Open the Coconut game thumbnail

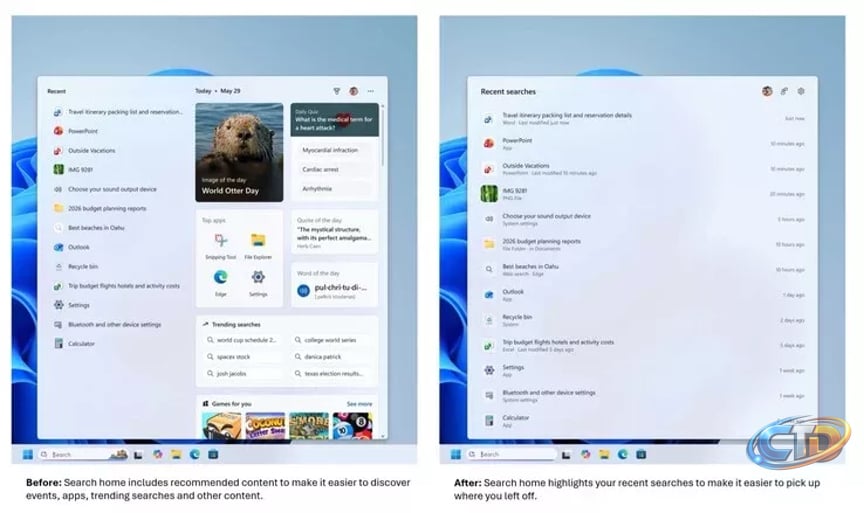coord(266,426)
